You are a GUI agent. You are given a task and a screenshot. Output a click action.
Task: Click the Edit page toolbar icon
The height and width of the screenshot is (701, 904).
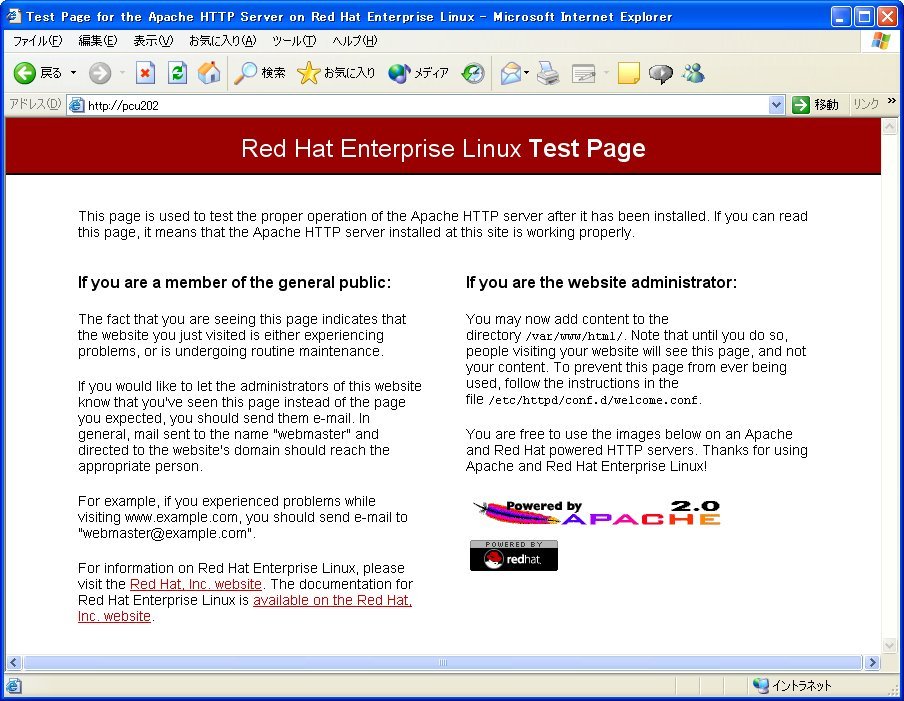click(583, 73)
